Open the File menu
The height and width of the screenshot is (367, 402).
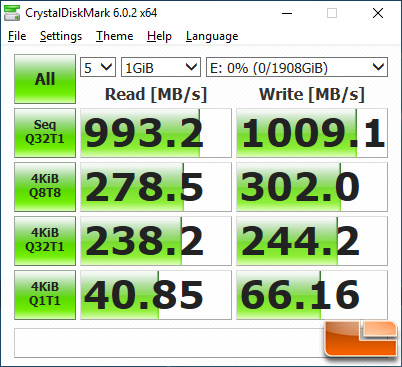17,36
